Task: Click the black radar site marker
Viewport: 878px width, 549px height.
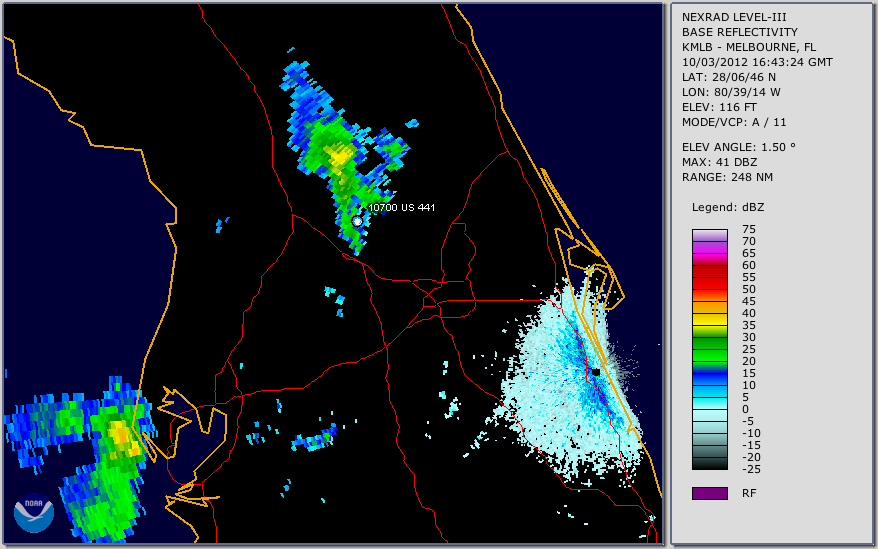Action: tap(596, 372)
